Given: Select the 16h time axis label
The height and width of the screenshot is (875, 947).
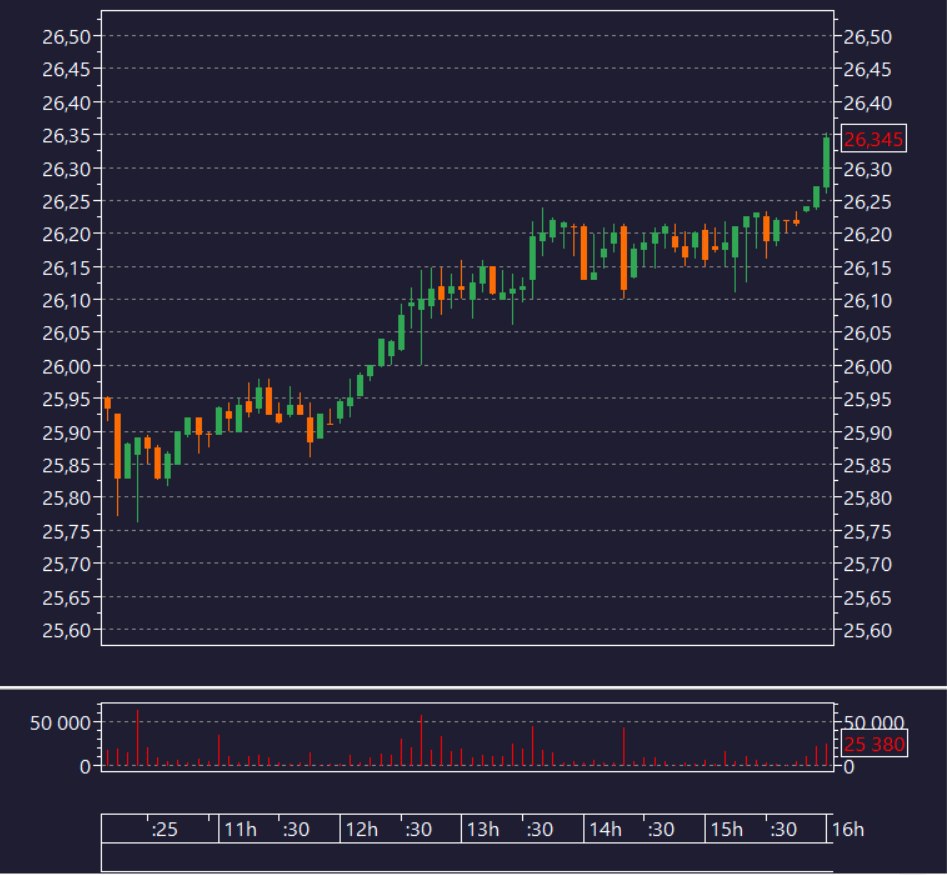Looking at the screenshot, I should point(848,830).
